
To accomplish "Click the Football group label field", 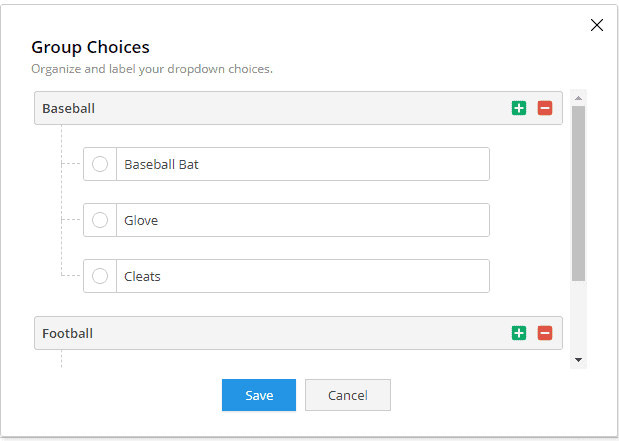I will point(272,333).
